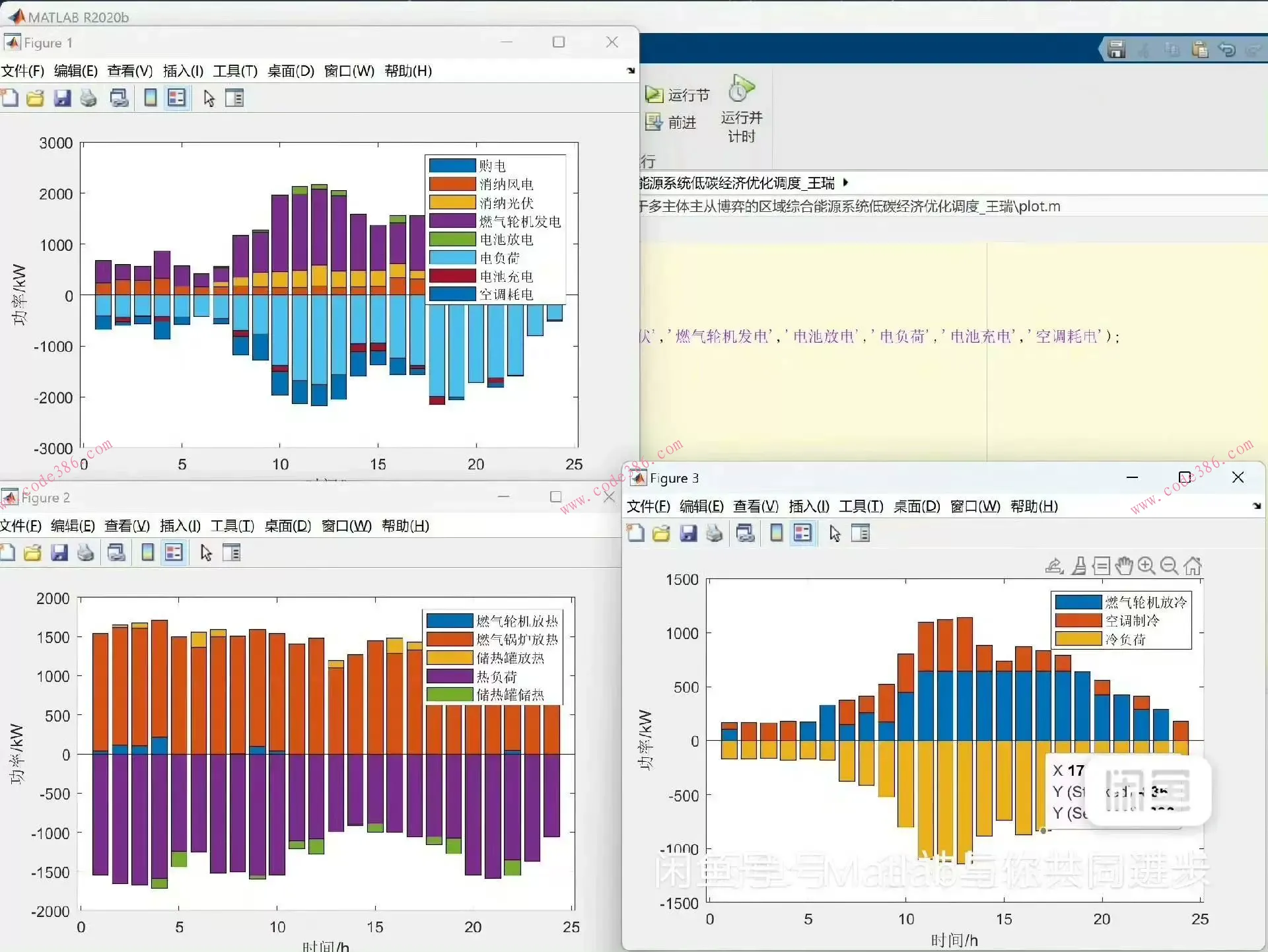Click the Zoom Out icon in Figure 3

pos(1169,566)
